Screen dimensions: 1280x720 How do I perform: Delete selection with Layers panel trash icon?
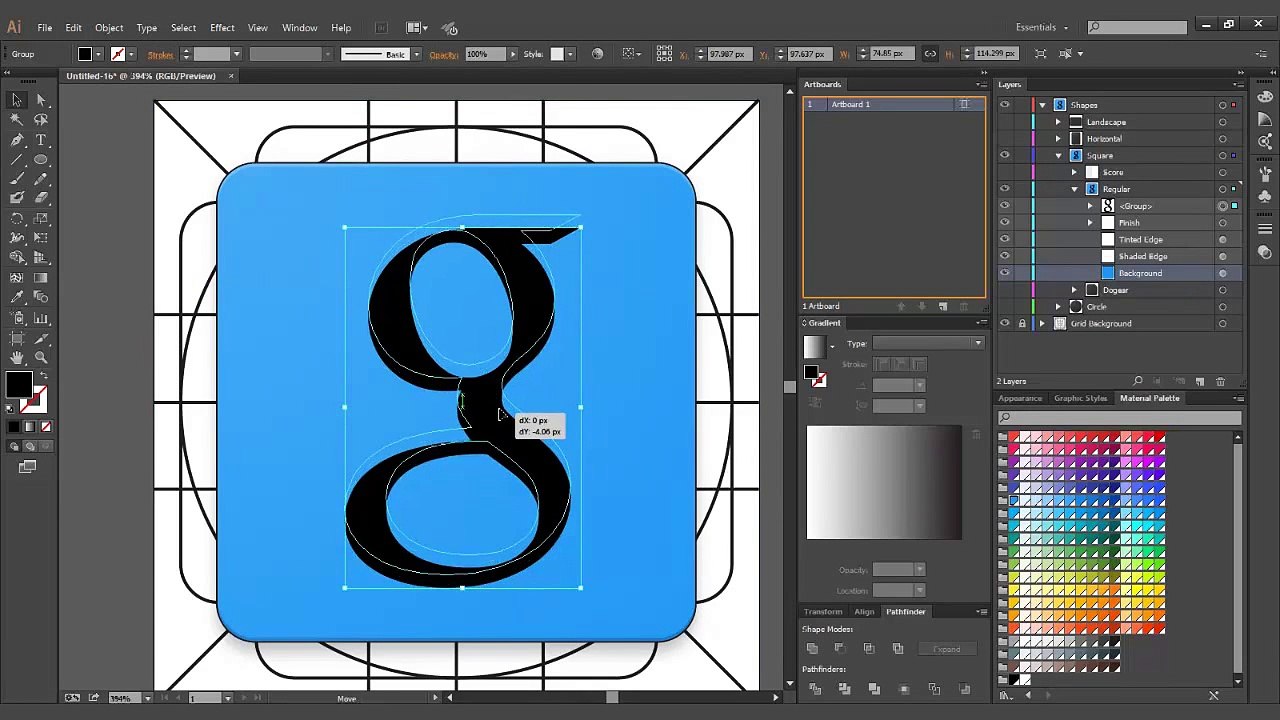pyautogui.click(x=1220, y=381)
